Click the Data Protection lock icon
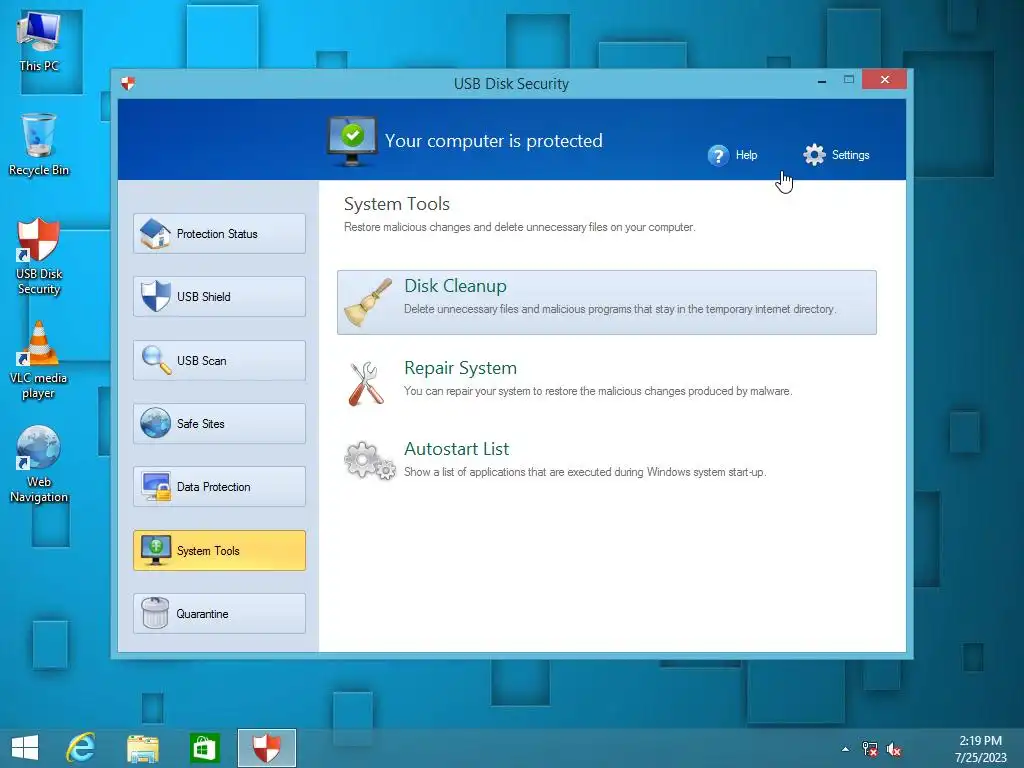 [156, 487]
